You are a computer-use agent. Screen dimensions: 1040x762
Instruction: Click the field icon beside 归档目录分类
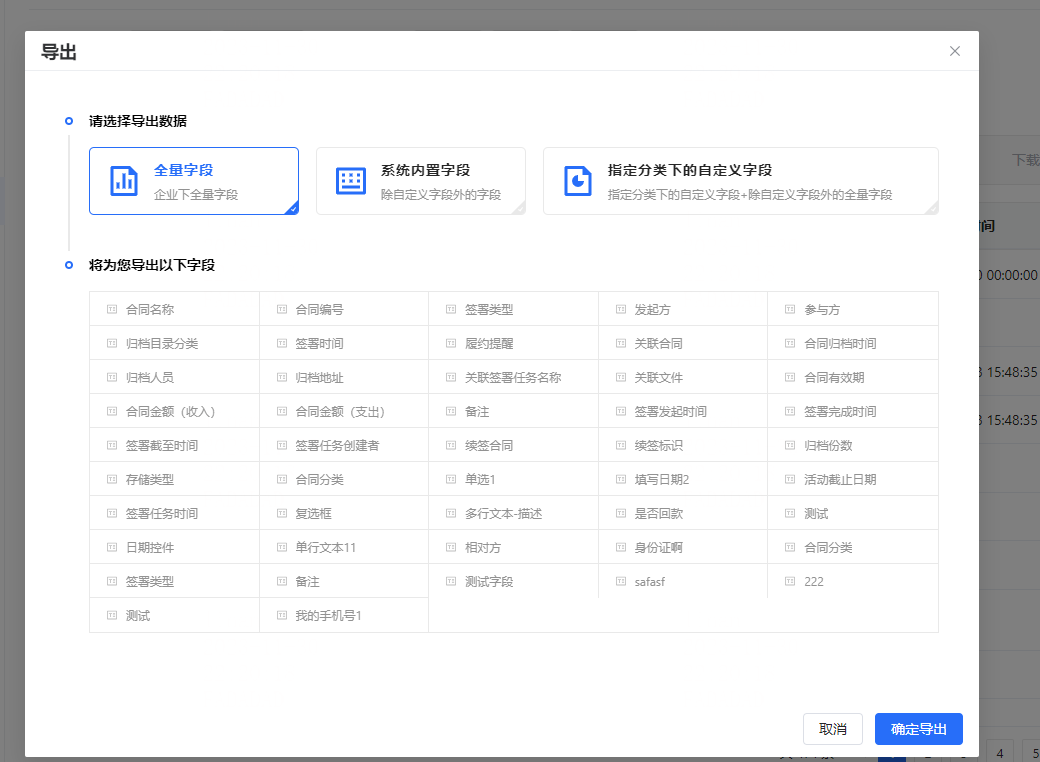(112, 344)
